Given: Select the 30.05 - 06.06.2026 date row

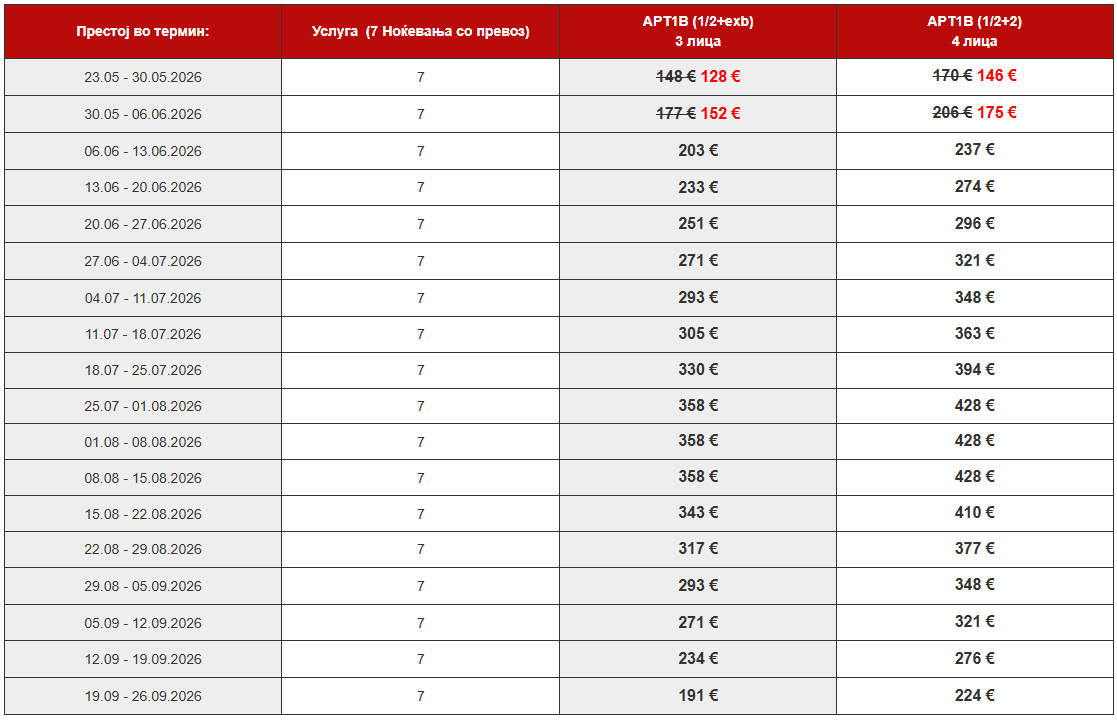Looking at the screenshot, I should 143,114.
